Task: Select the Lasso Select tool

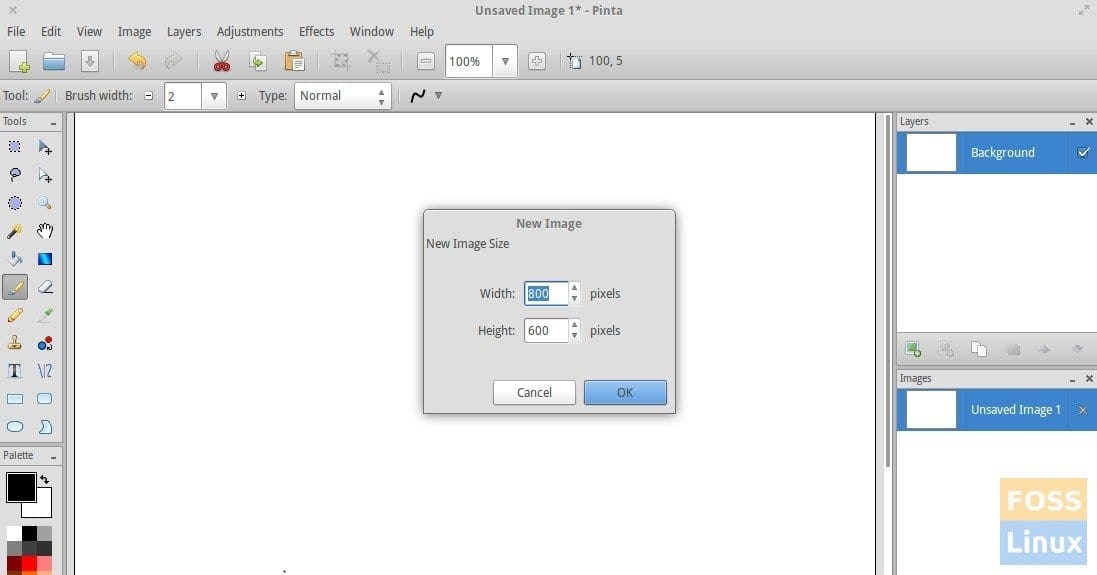Action: (x=15, y=175)
